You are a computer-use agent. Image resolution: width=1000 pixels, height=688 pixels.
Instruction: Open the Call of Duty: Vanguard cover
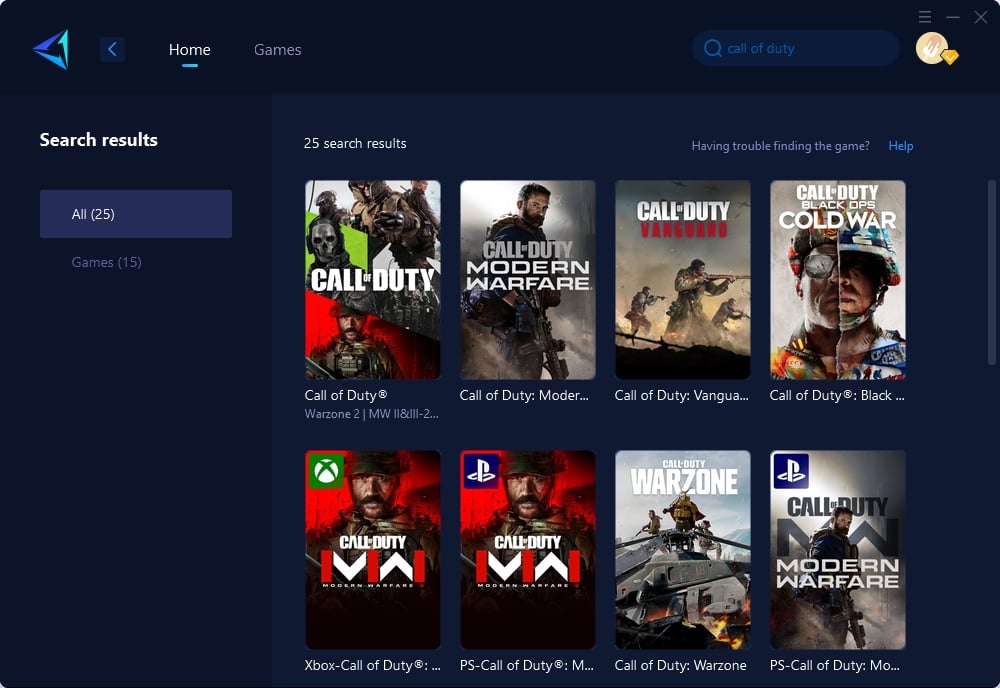point(682,280)
